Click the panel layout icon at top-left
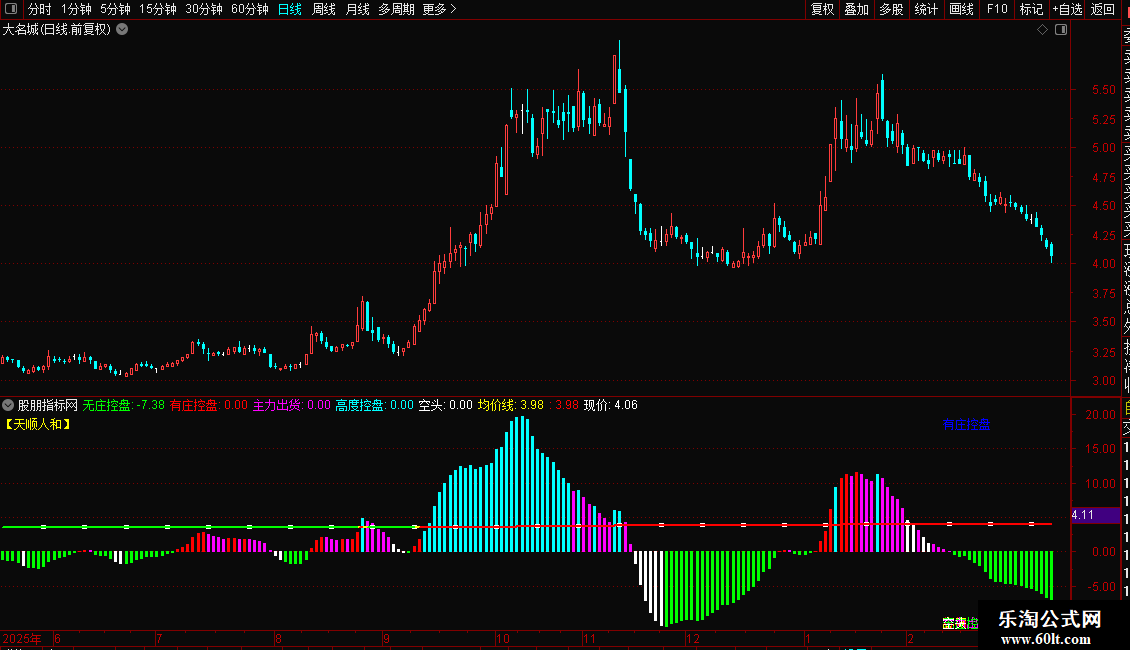1130x650 pixels. point(11,9)
